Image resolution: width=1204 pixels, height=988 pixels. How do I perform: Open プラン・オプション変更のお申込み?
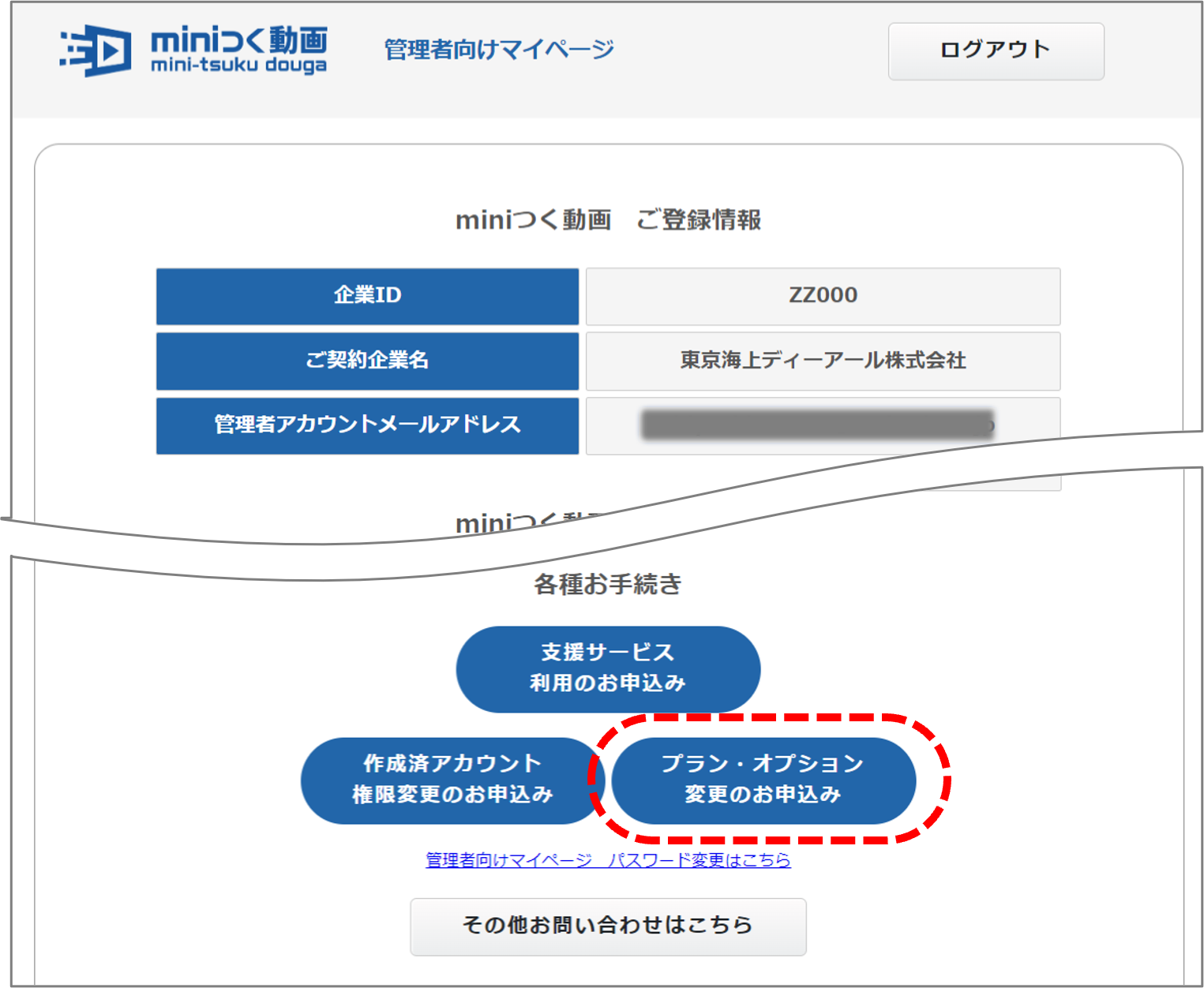[763, 780]
